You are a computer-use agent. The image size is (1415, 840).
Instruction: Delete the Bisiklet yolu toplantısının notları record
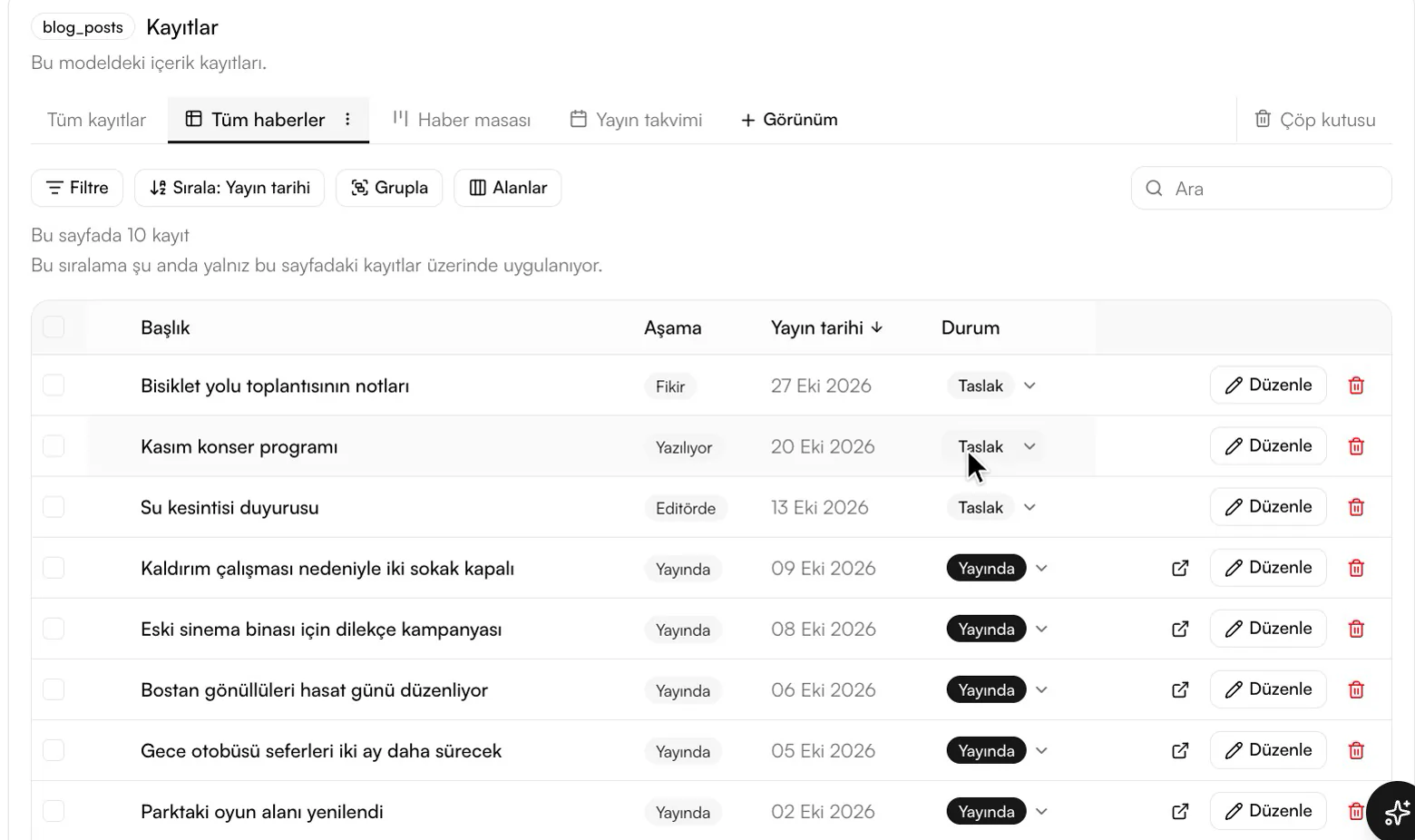point(1356,386)
